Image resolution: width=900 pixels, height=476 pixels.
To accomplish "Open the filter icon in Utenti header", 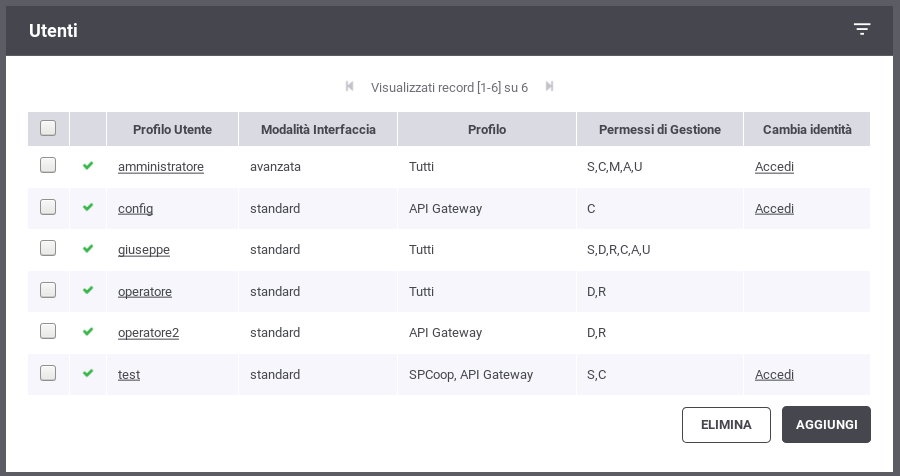I will point(862,29).
